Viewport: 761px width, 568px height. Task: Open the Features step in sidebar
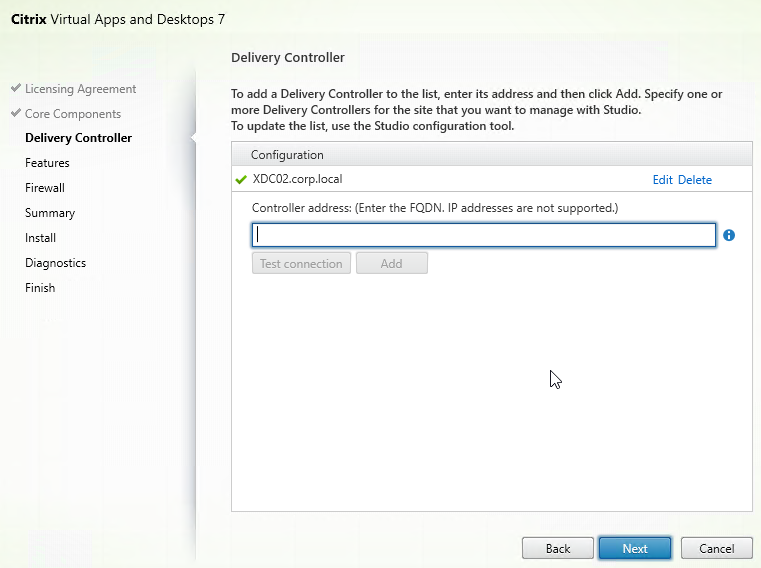(47, 163)
